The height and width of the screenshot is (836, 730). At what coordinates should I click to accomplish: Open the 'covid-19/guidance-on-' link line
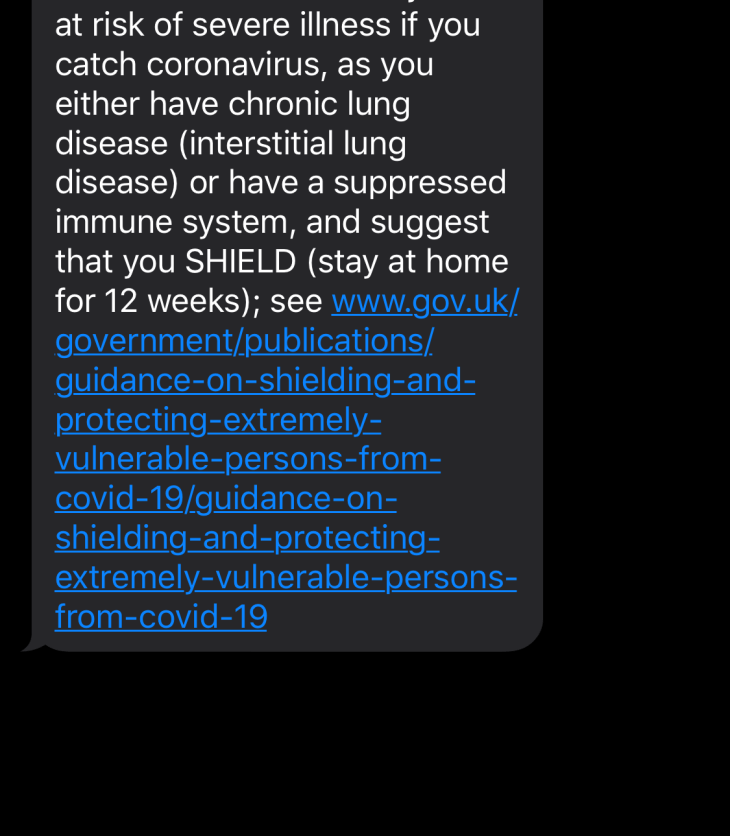click(226, 498)
